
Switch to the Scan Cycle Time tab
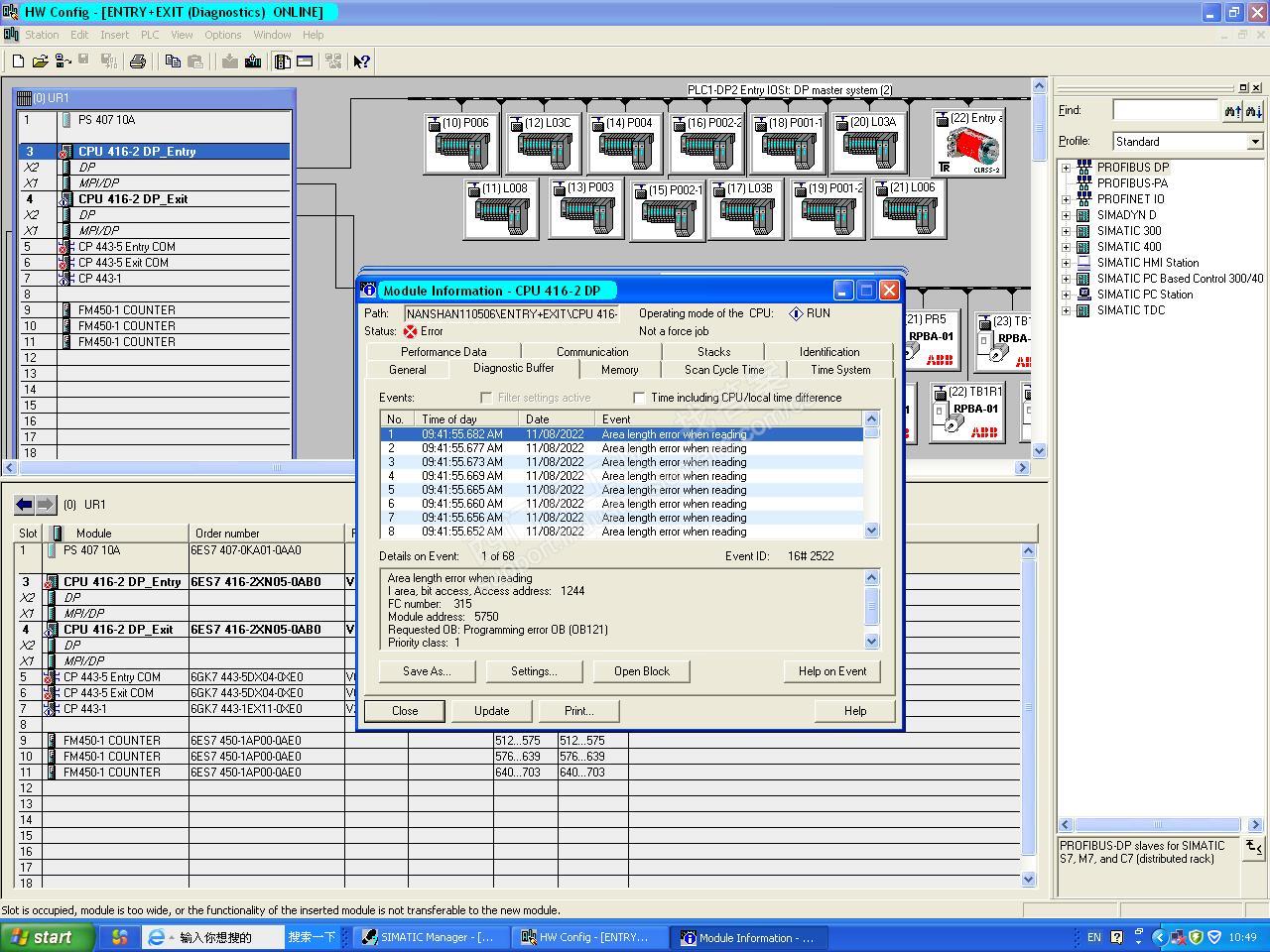point(723,370)
